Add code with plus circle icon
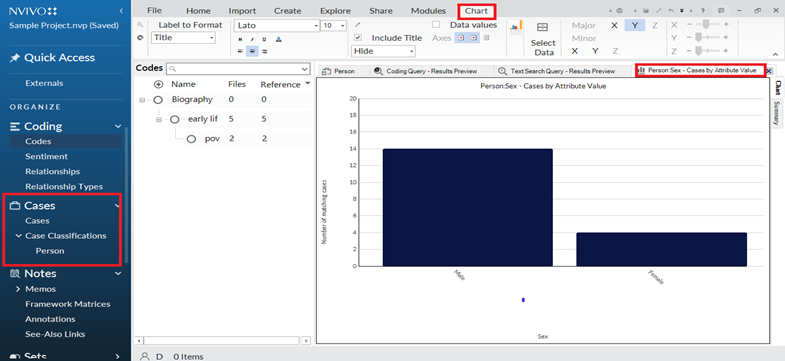785x361 pixels. [x=159, y=85]
